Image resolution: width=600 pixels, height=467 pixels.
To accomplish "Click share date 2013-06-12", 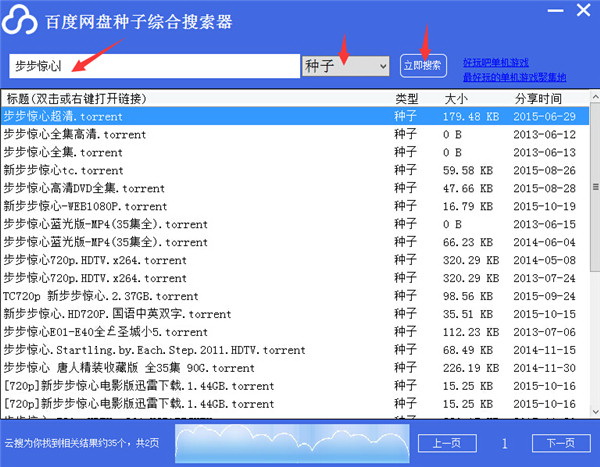I will (x=545, y=134).
